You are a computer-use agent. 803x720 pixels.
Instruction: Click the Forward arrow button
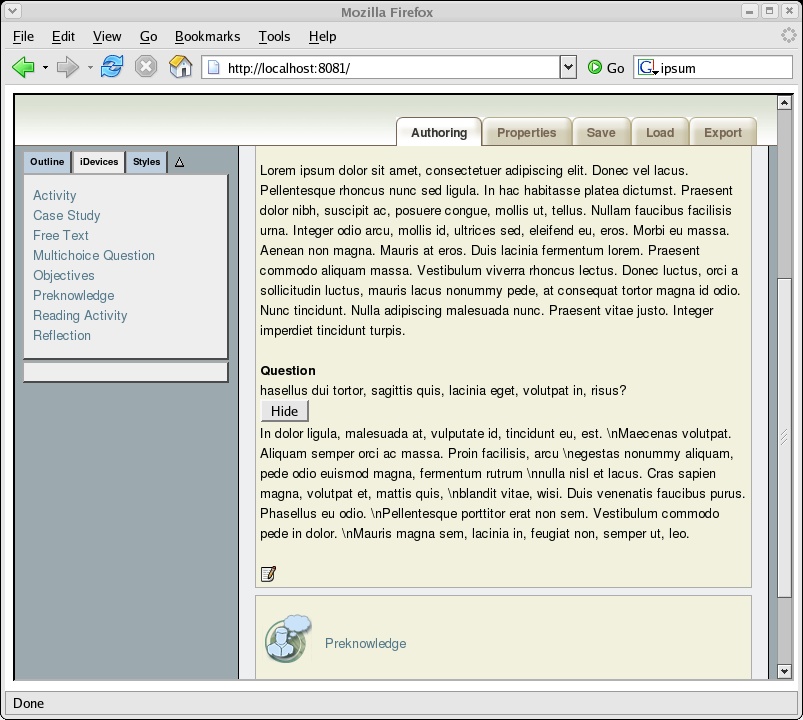click(68, 67)
